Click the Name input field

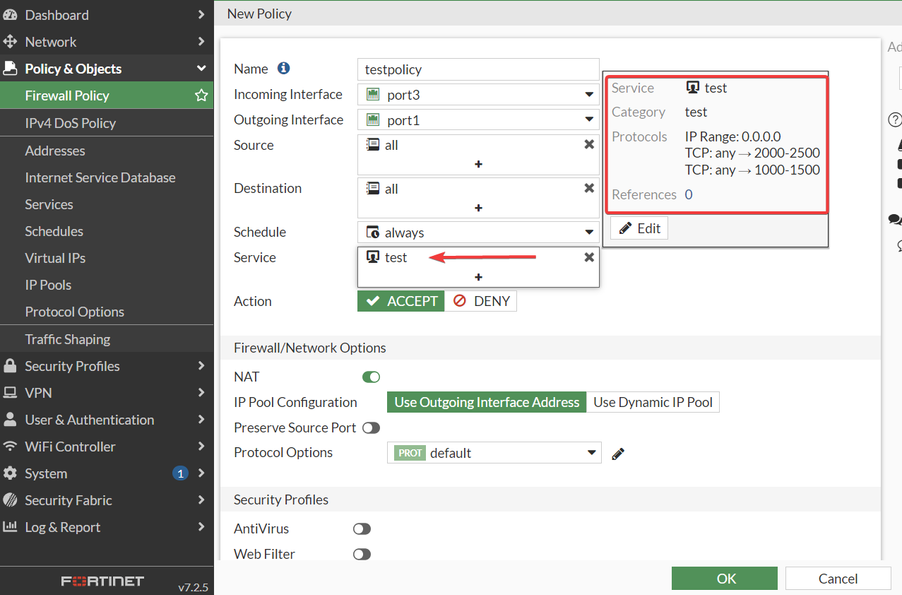point(478,70)
